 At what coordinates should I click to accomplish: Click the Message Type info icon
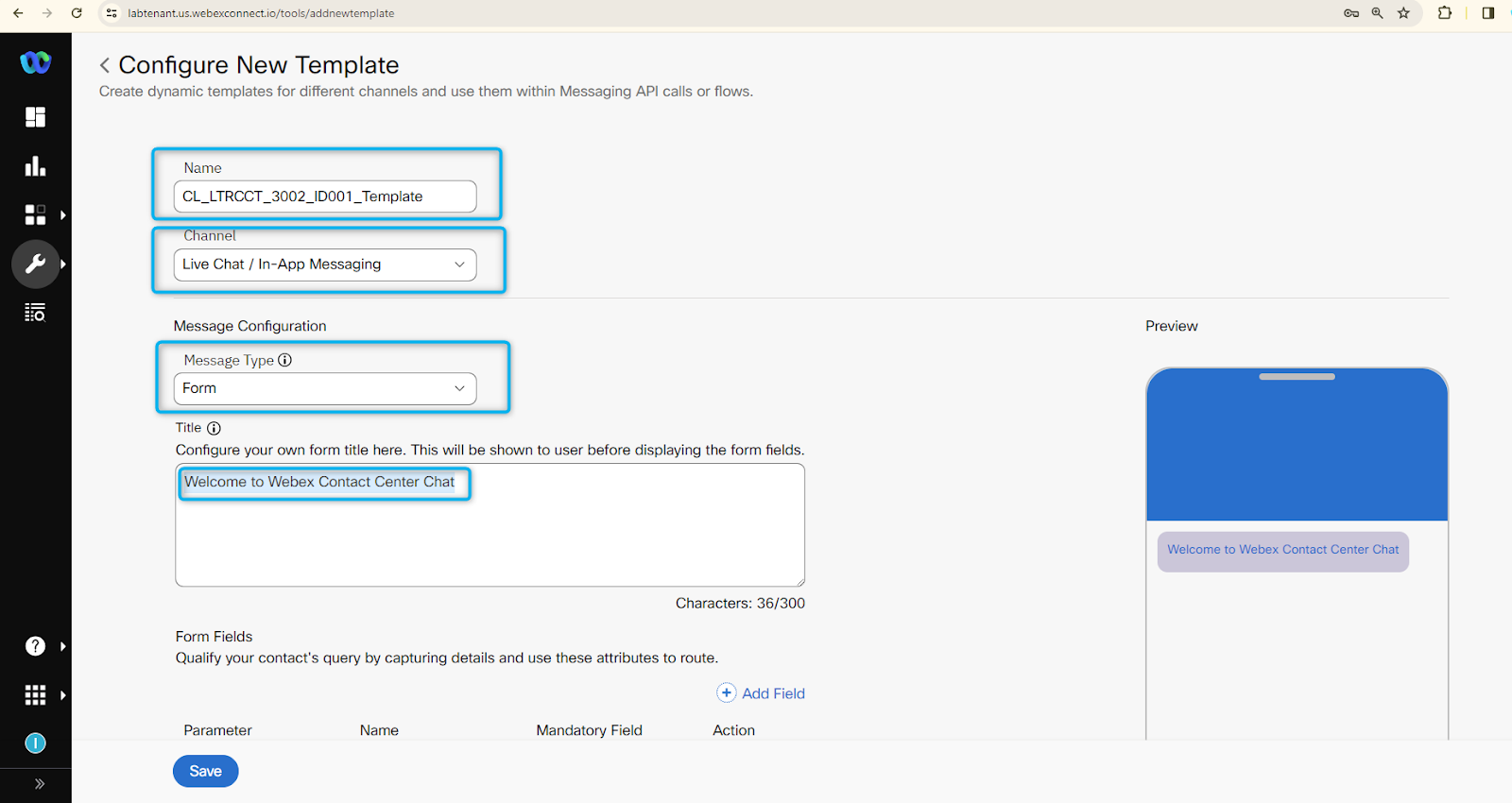point(284,360)
